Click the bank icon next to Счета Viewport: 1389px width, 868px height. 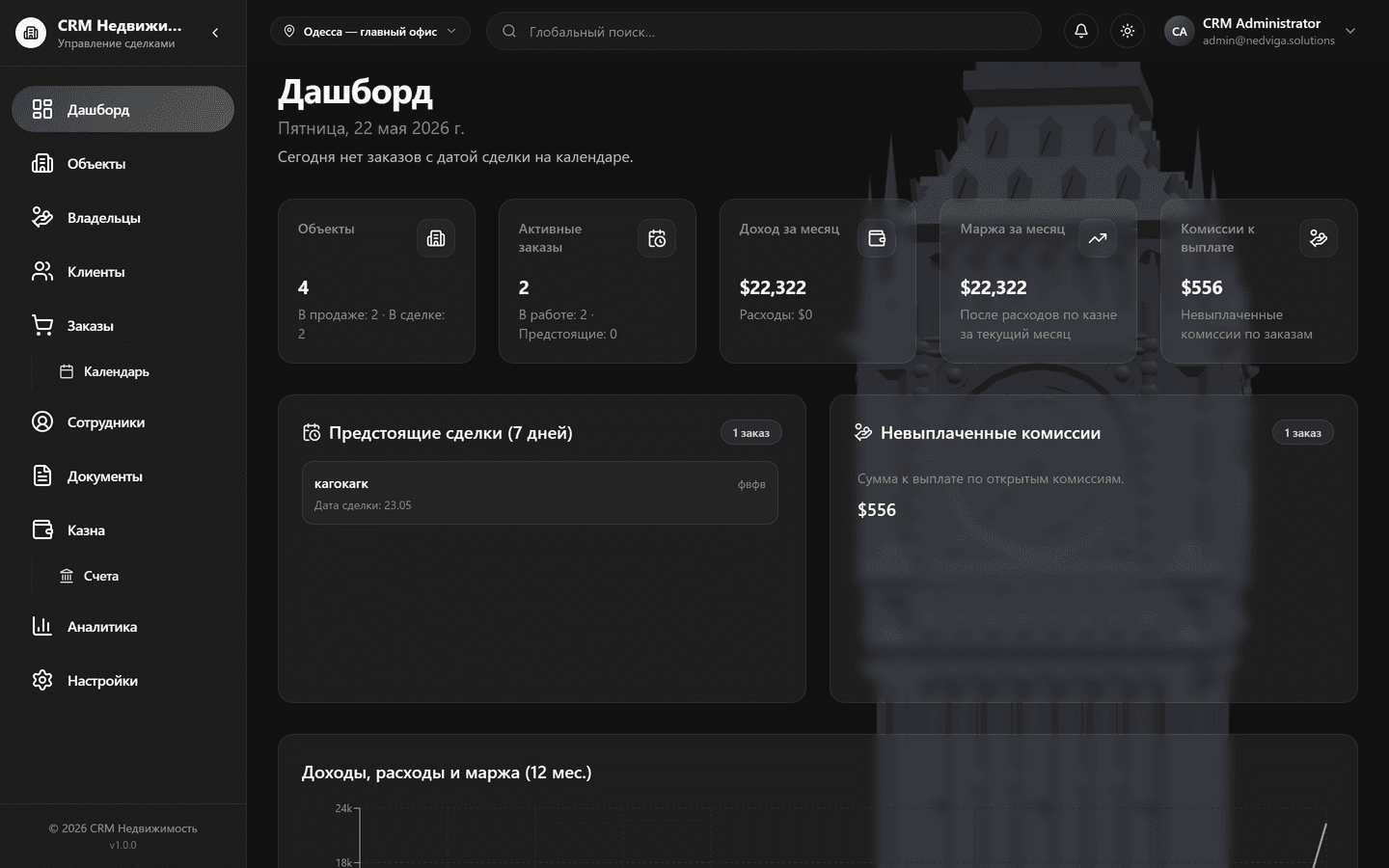[67, 576]
